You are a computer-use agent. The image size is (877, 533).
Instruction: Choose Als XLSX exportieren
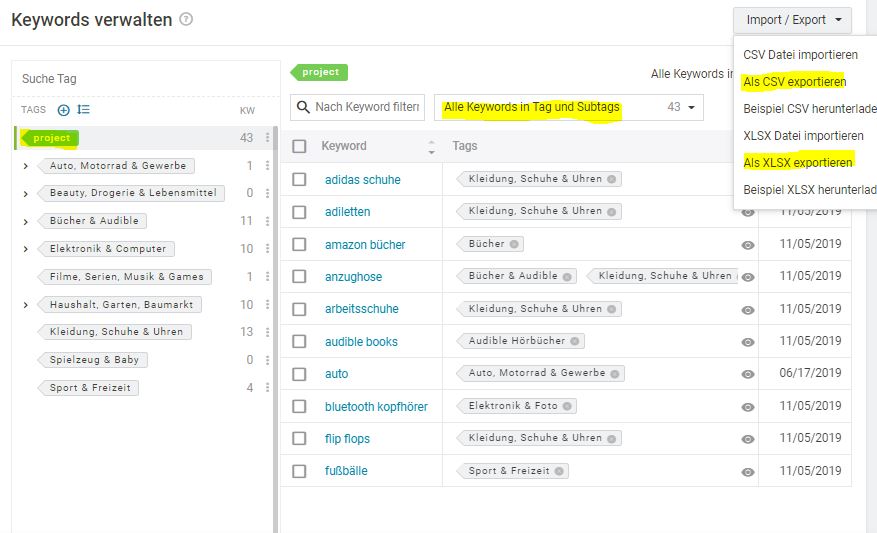pyautogui.click(x=798, y=163)
